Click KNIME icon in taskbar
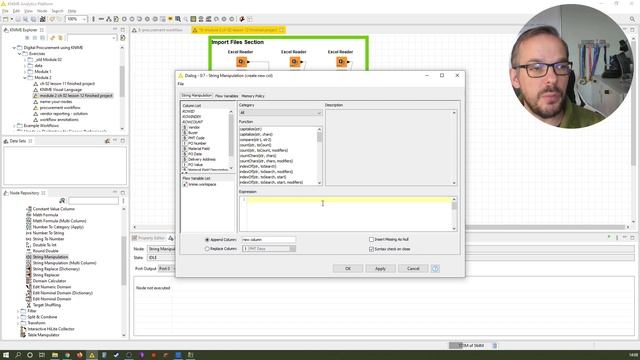 click(92, 355)
